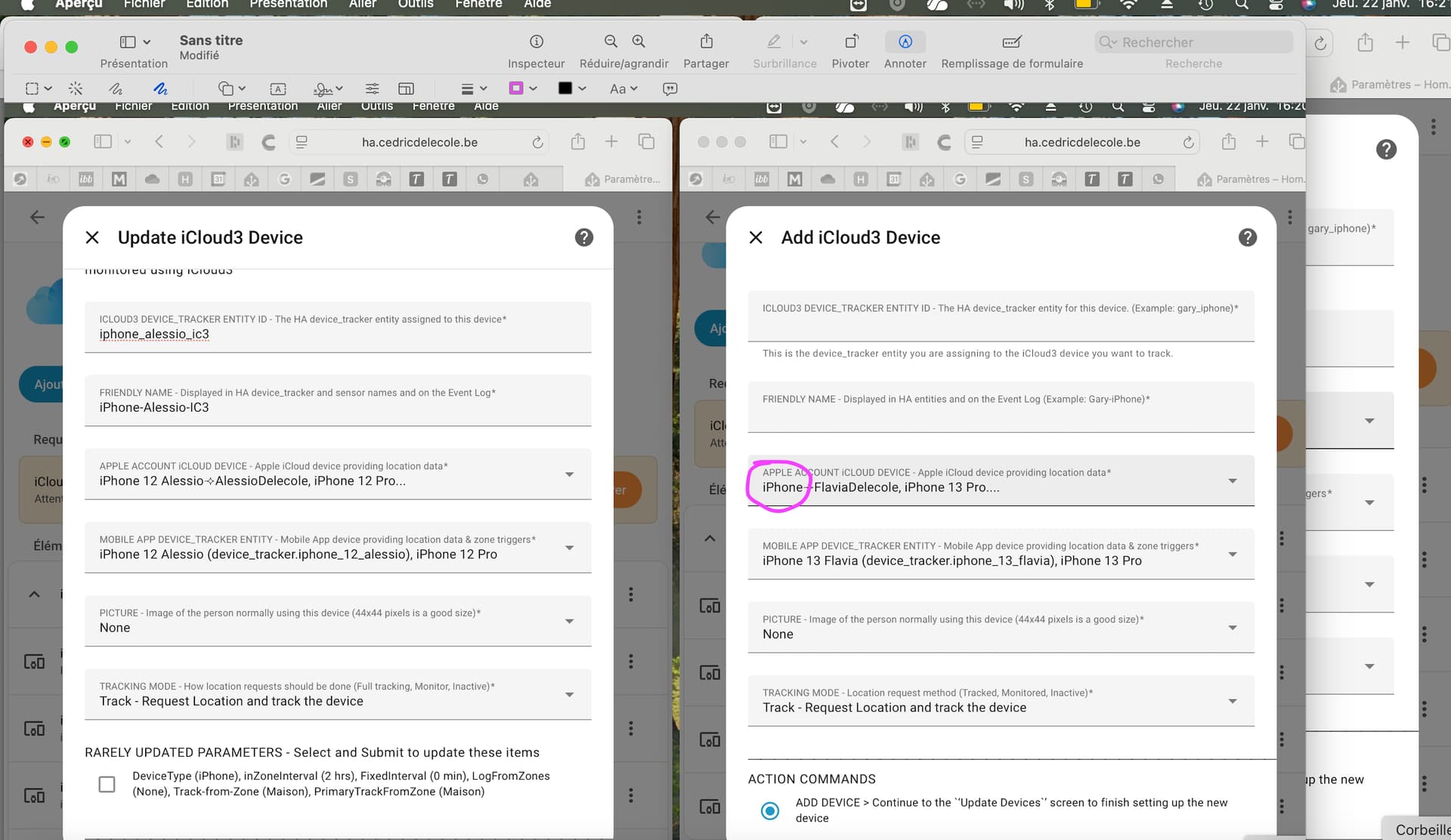1451x840 pixels.
Task: Select the Sketch pen tool
Action: point(116,88)
